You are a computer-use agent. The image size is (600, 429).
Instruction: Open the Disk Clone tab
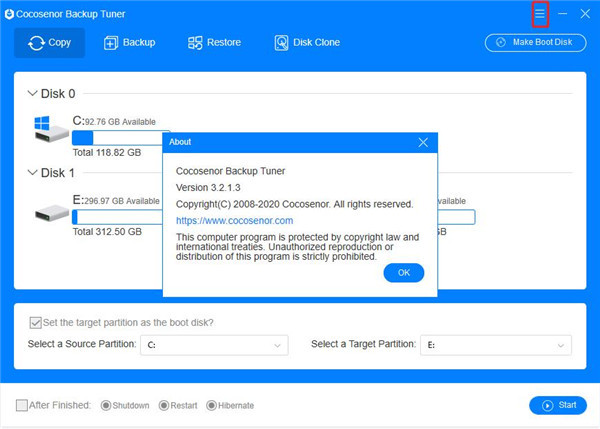coord(307,42)
